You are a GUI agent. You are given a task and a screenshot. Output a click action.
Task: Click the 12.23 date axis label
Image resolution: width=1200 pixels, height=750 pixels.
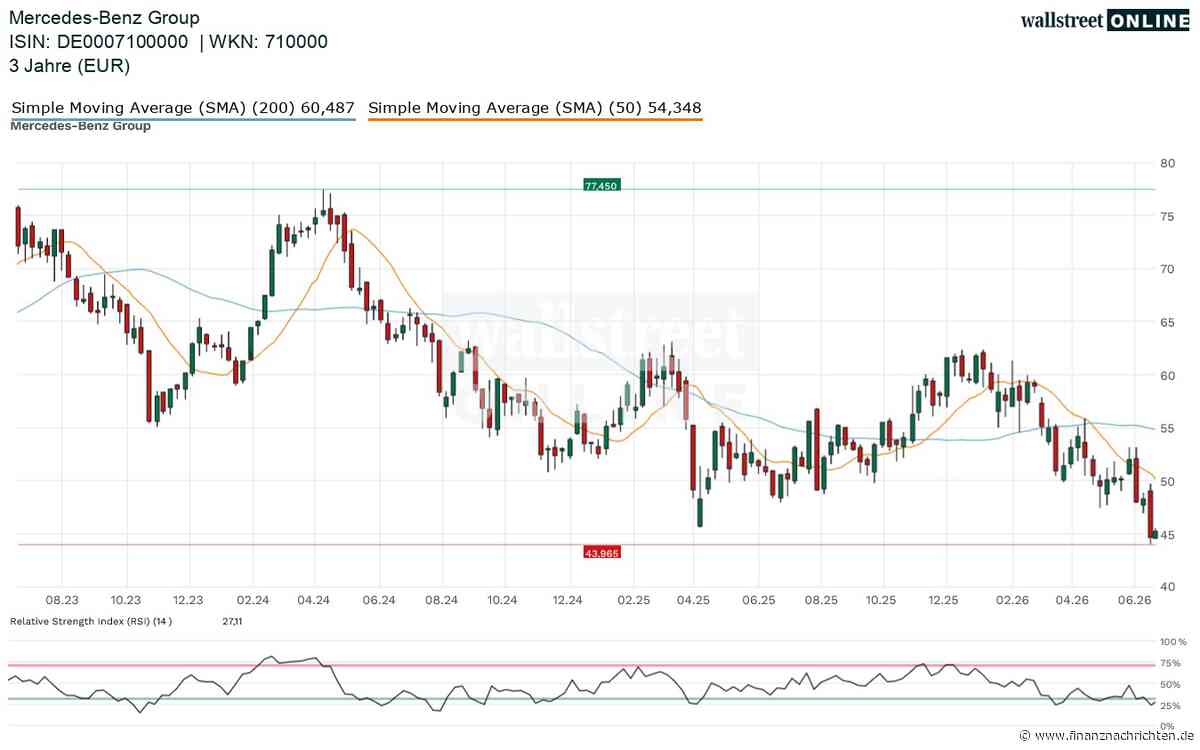point(188,600)
